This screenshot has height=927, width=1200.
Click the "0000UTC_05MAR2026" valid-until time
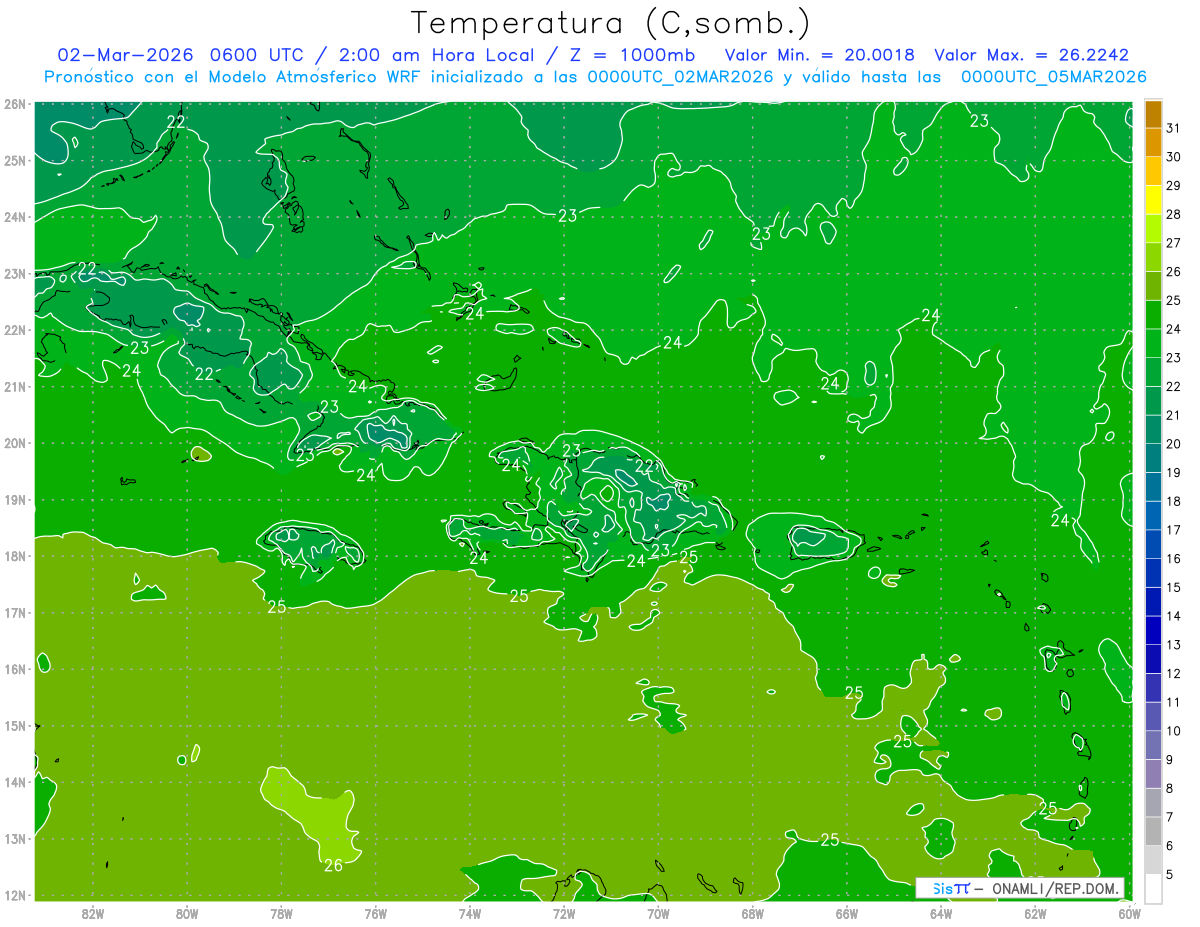(1053, 76)
